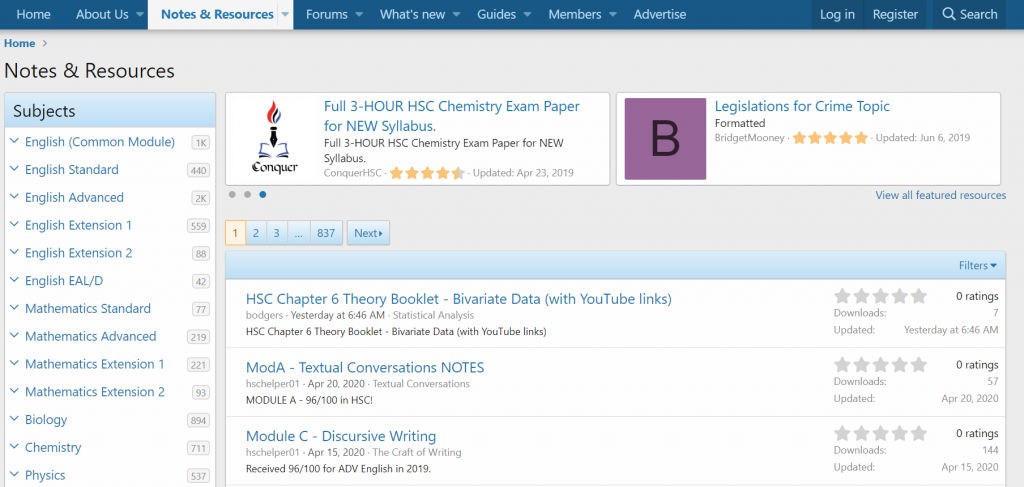The width and height of the screenshot is (1024, 487).
Task: Open the Filters dropdown
Action: (977, 265)
